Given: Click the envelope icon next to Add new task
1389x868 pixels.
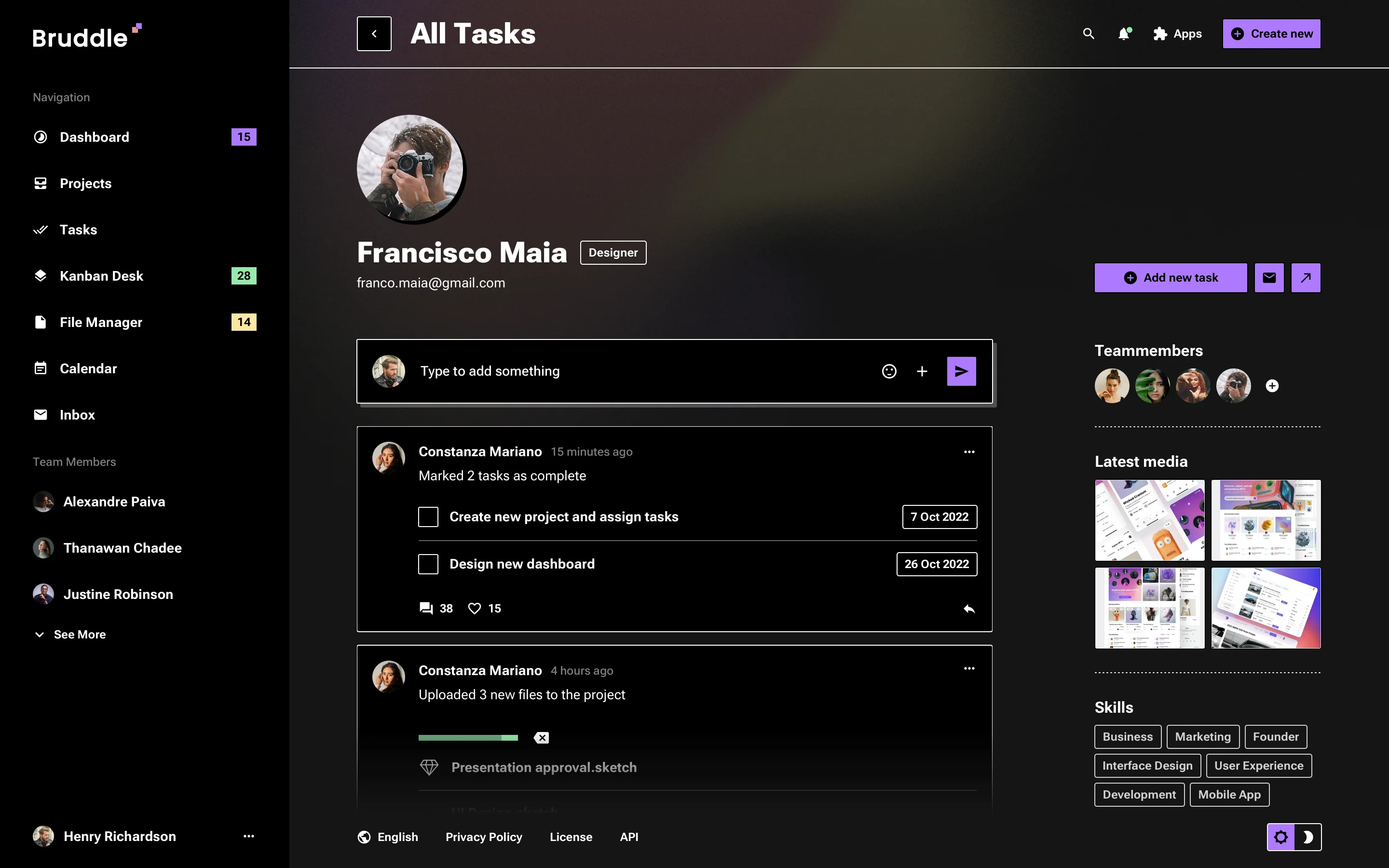Looking at the screenshot, I should point(1269,277).
